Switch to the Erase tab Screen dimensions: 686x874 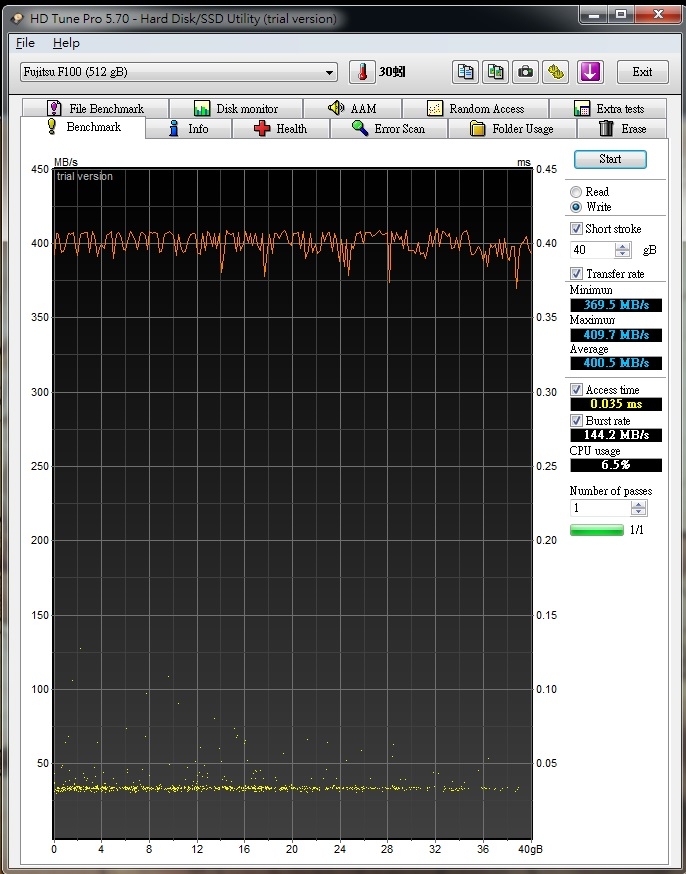[622, 129]
